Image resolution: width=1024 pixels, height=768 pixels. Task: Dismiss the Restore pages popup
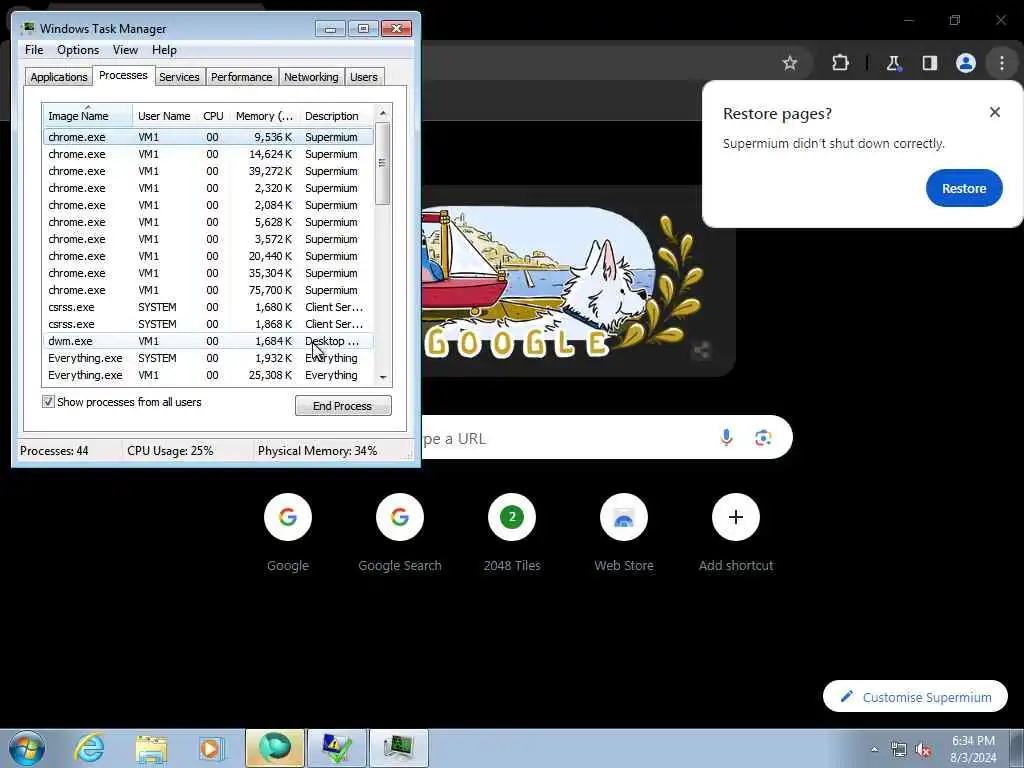995,112
